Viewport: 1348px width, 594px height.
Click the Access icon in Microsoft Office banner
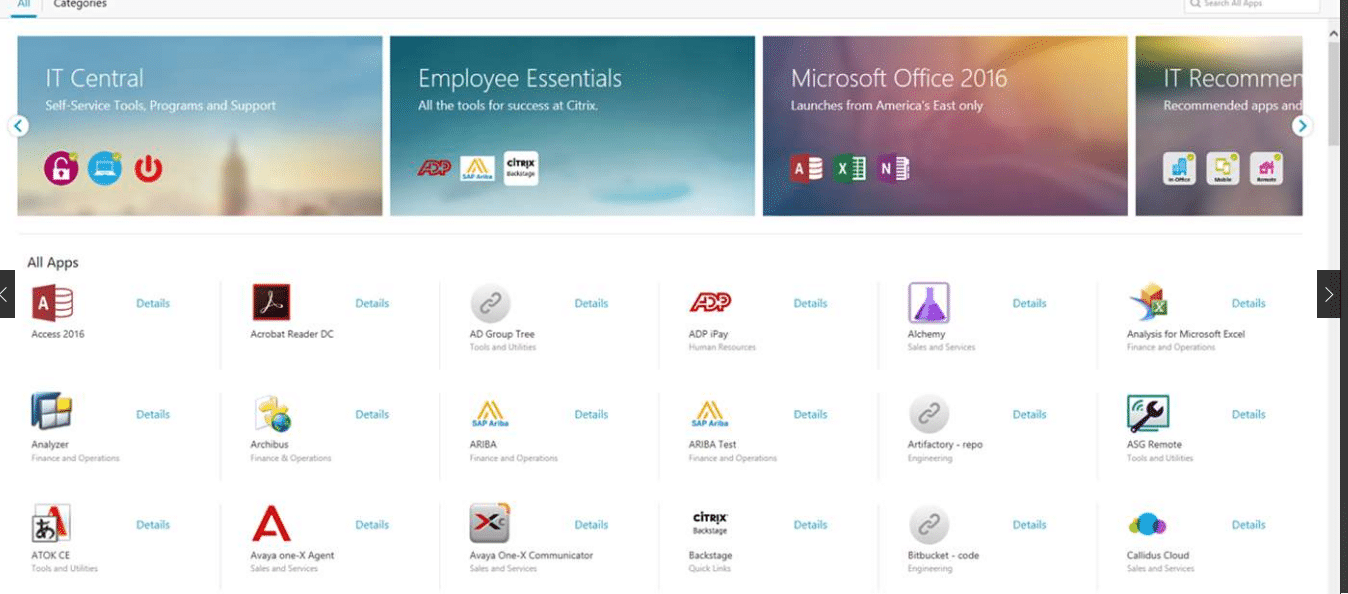(x=807, y=168)
